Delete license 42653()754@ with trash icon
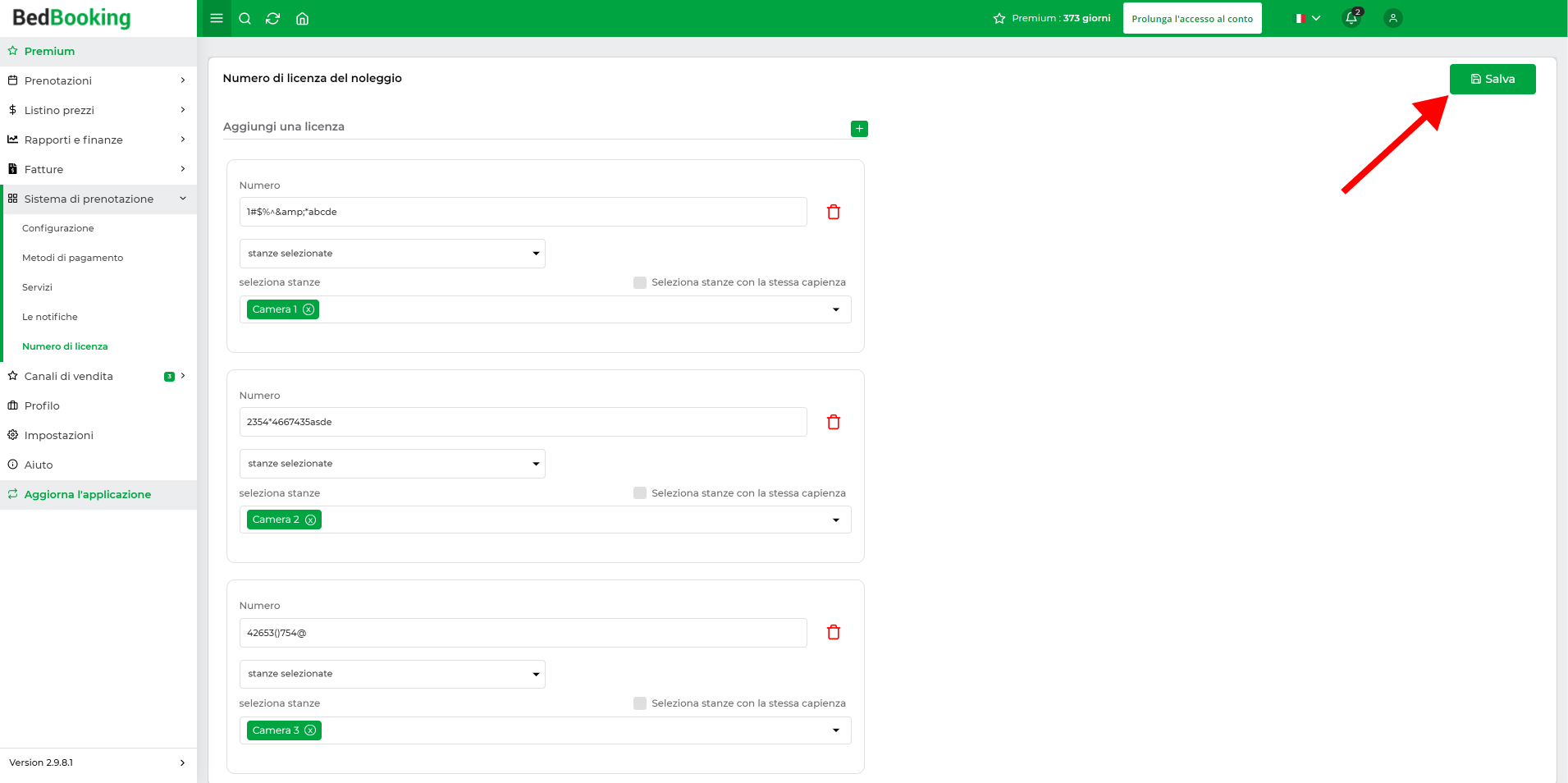1568x783 pixels. coord(834,632)
